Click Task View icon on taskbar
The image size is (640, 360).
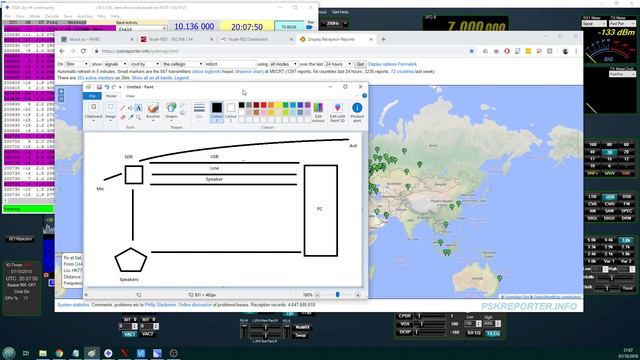click(x=26, y=353)
